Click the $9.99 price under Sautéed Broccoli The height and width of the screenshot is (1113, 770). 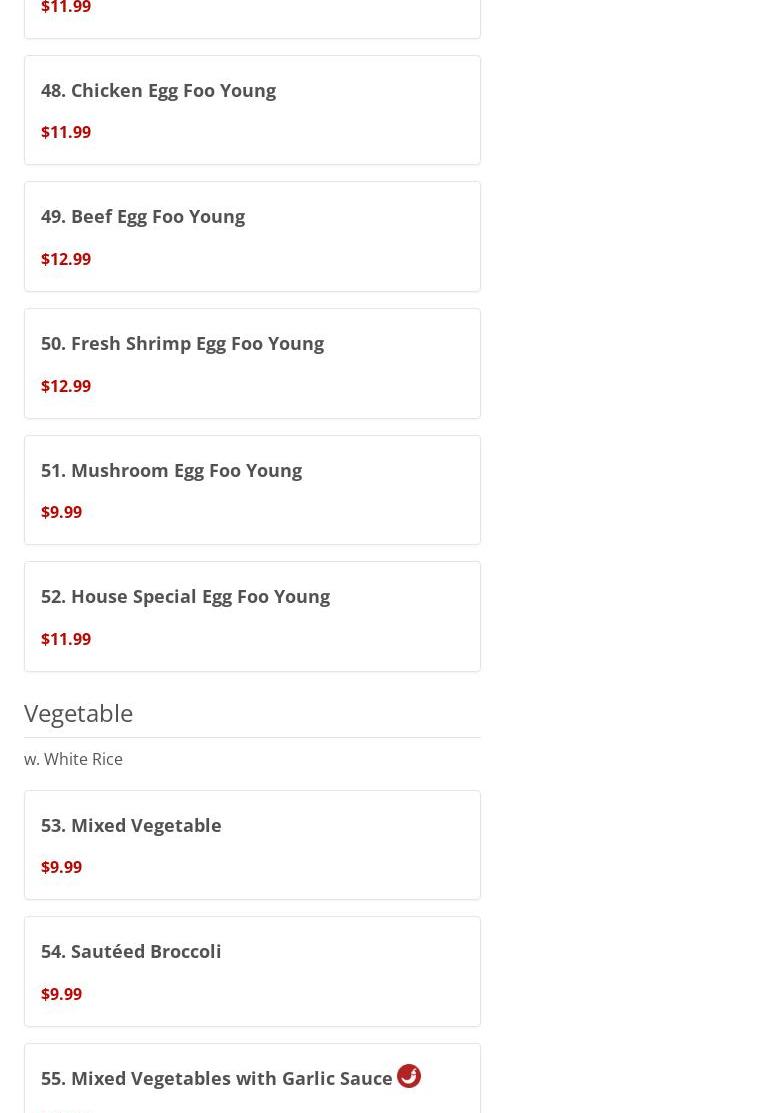coord(61,994)
